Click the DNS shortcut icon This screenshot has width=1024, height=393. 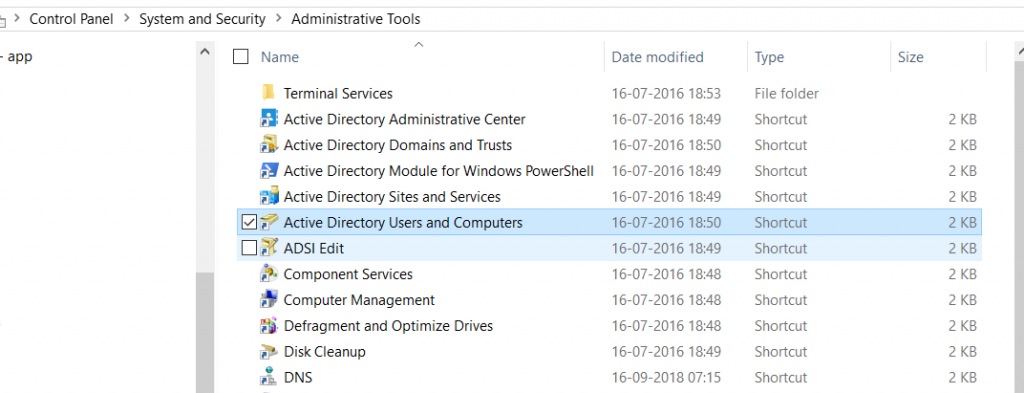[x=268, y=377]
